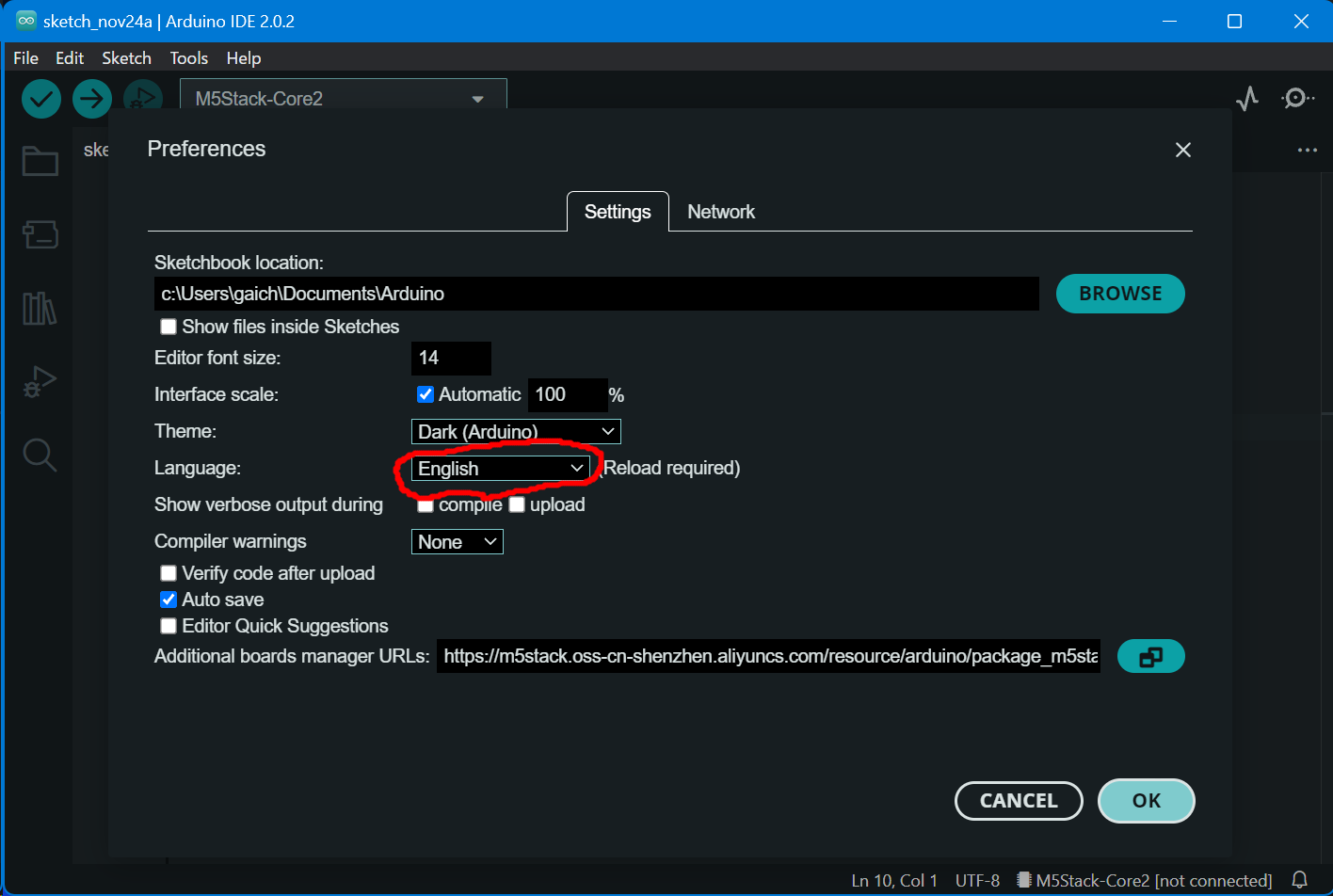Open the Serial Monitor icon
1333x896 pixels.
1298,98
